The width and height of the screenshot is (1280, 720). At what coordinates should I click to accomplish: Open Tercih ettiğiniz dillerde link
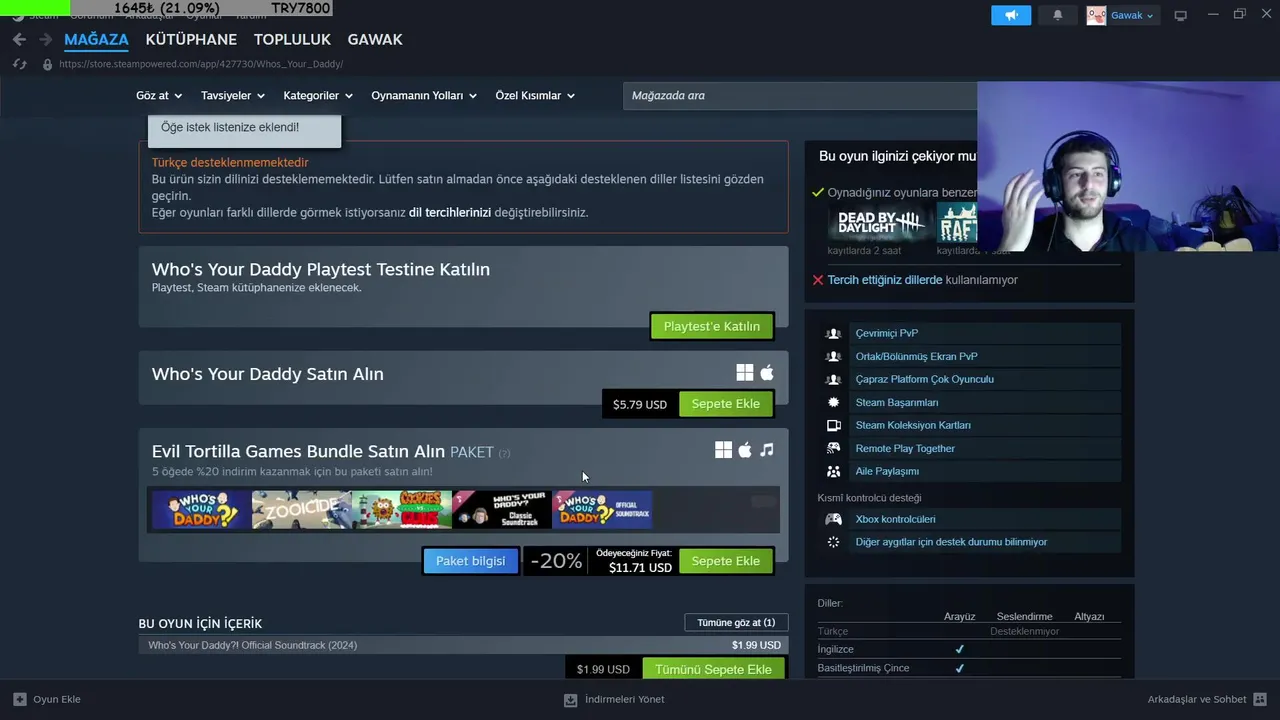pyautogui.click(x=885, y=280)
